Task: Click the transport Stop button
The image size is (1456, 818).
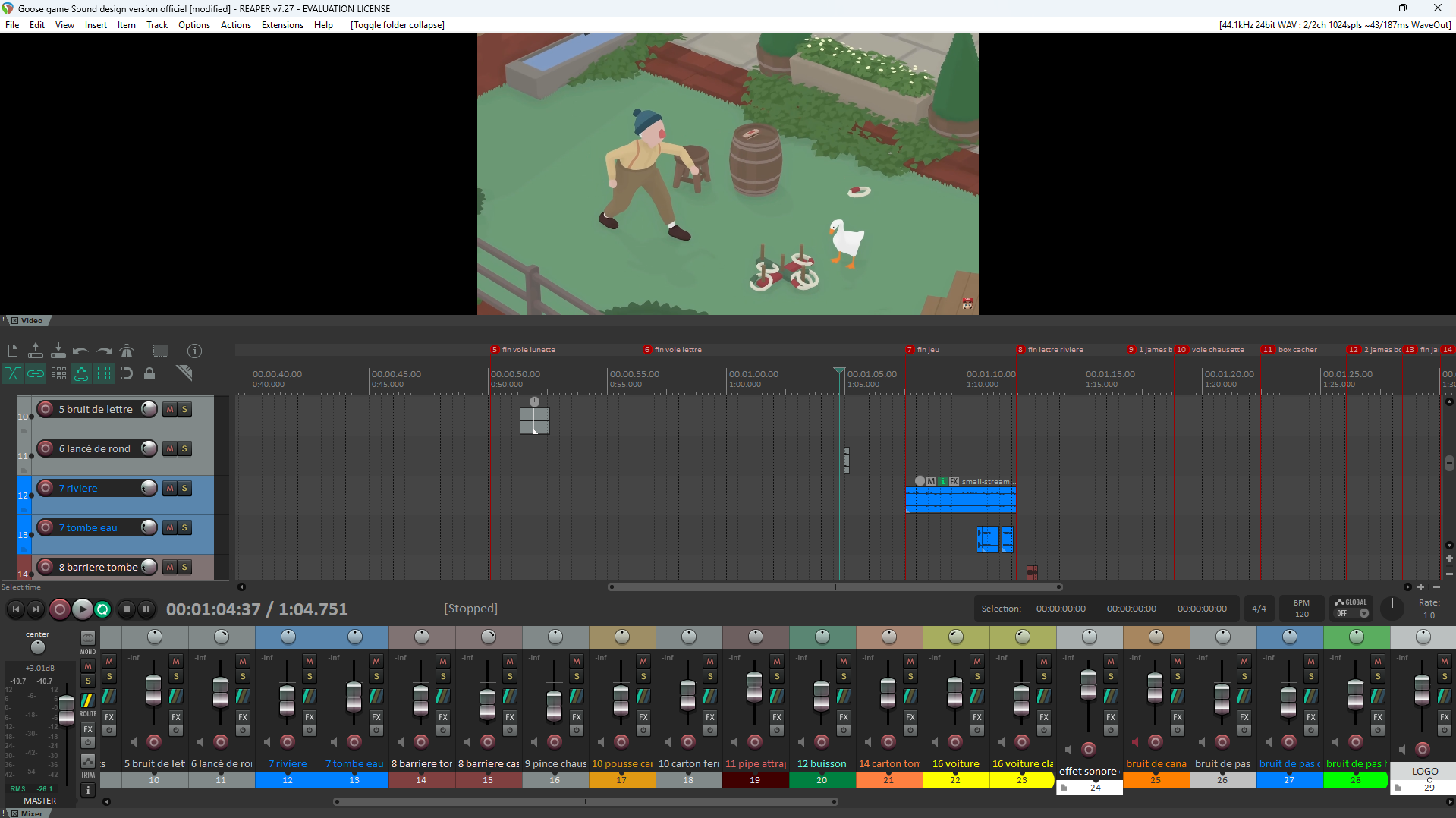Action: click(127, 609)
